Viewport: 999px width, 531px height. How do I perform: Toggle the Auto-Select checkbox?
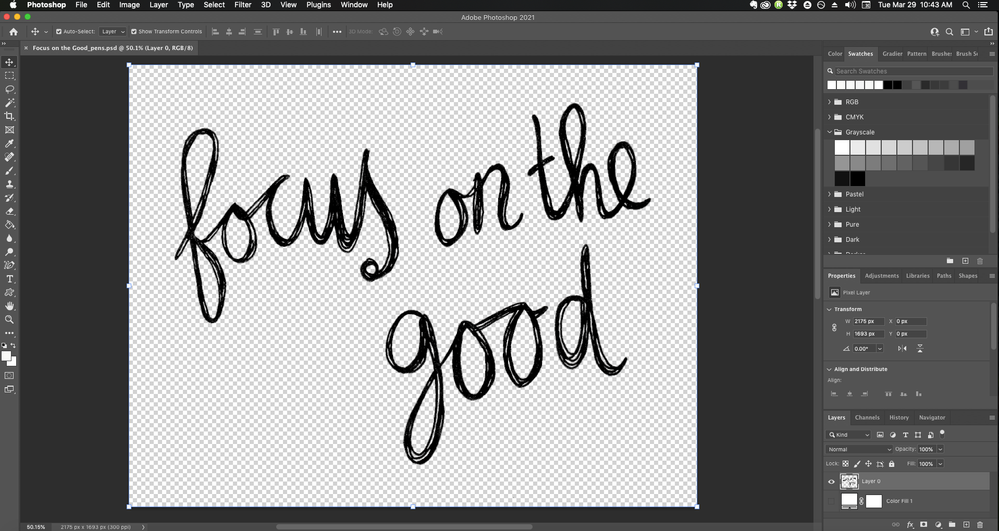tap(59, 31)
